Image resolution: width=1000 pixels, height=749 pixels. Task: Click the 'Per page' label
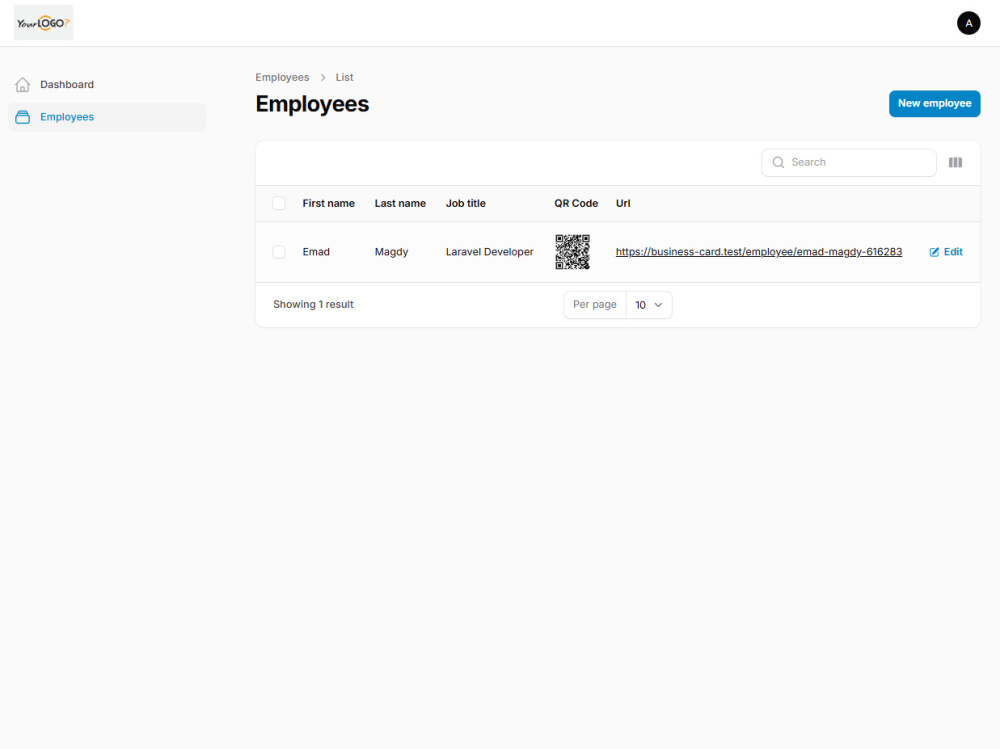coord(594,304)
